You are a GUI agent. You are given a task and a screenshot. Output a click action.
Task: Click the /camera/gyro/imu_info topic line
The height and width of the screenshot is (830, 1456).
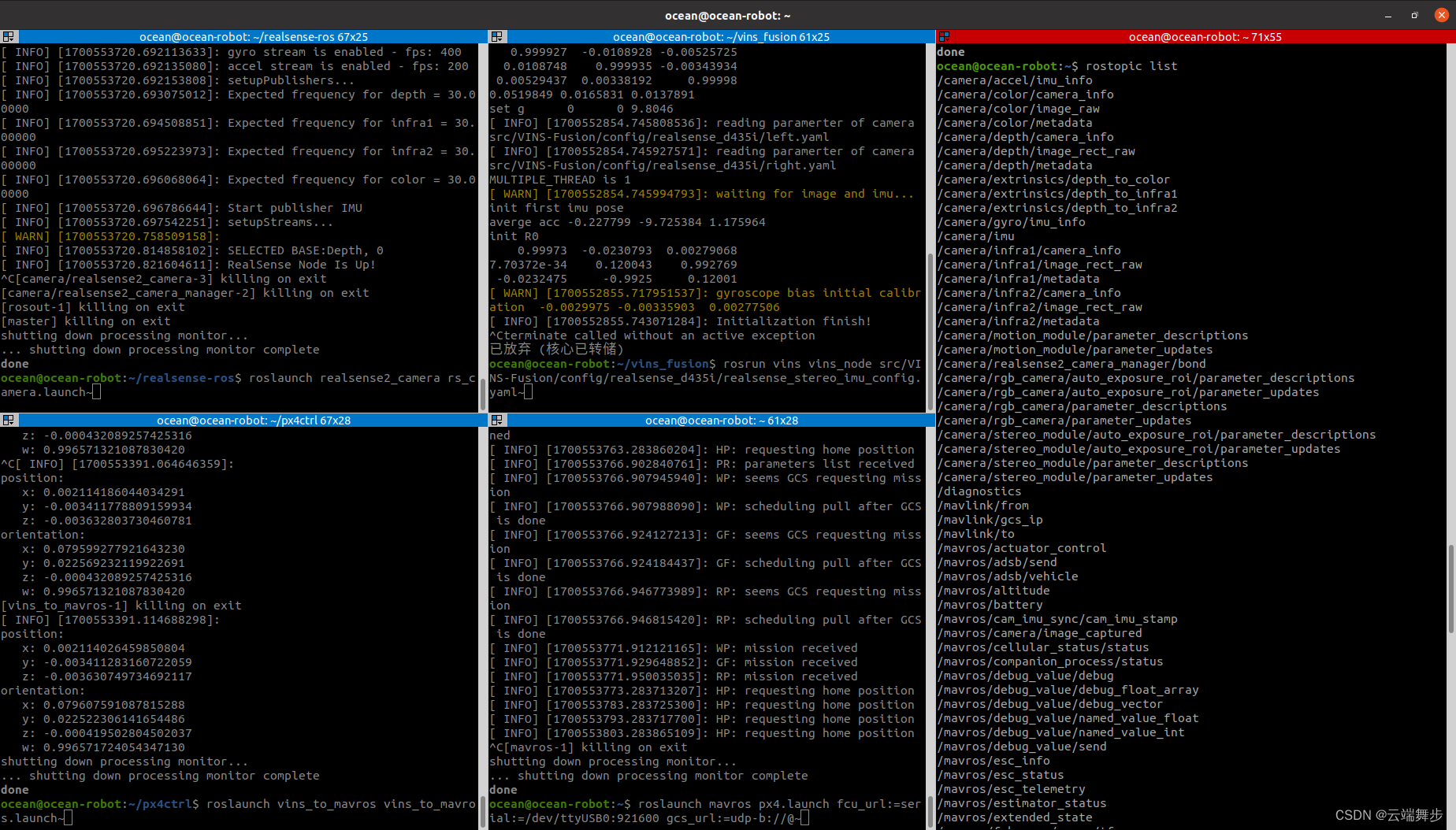click(1011, 222)
